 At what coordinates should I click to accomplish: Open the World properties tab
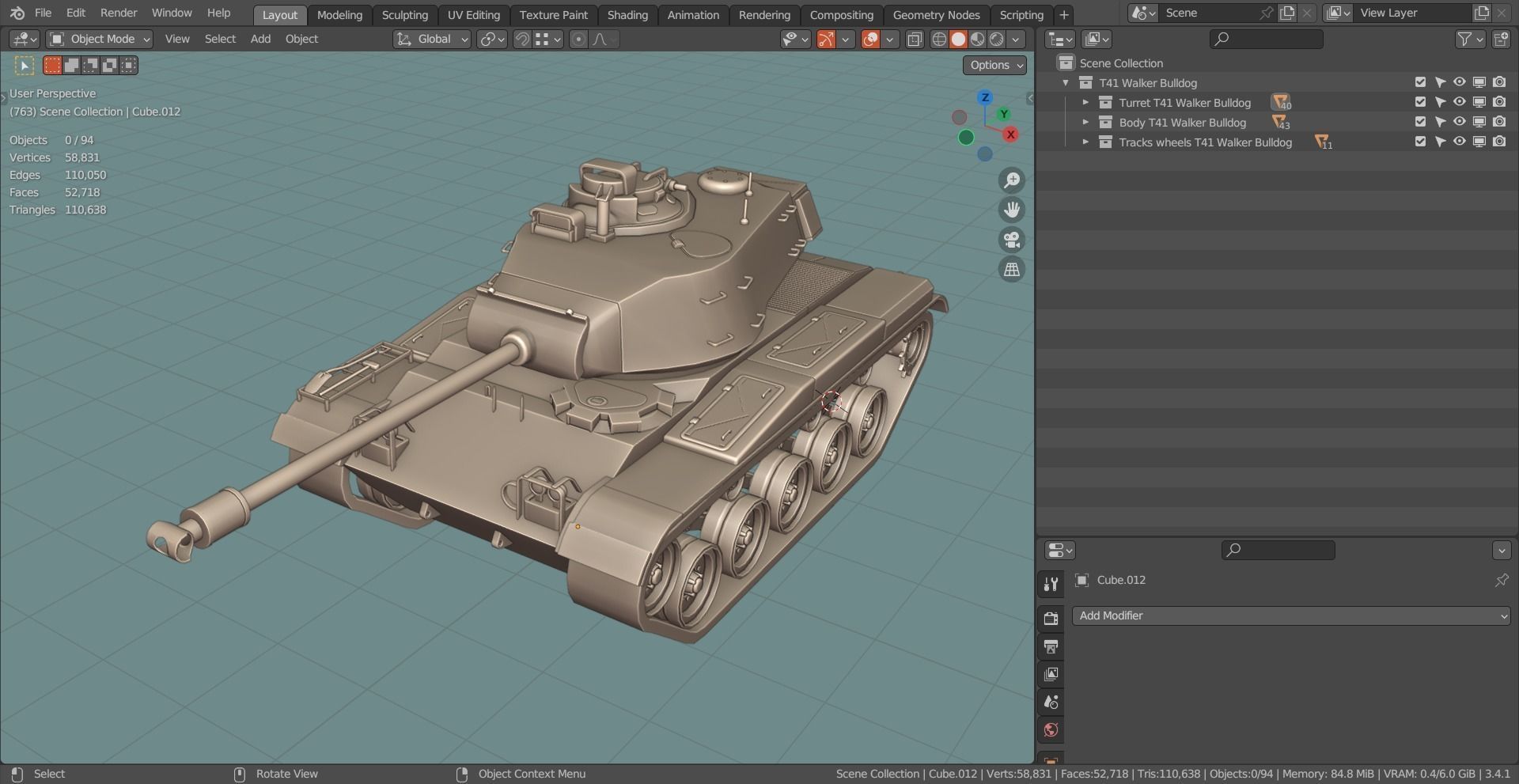(x=1051, y=729)
